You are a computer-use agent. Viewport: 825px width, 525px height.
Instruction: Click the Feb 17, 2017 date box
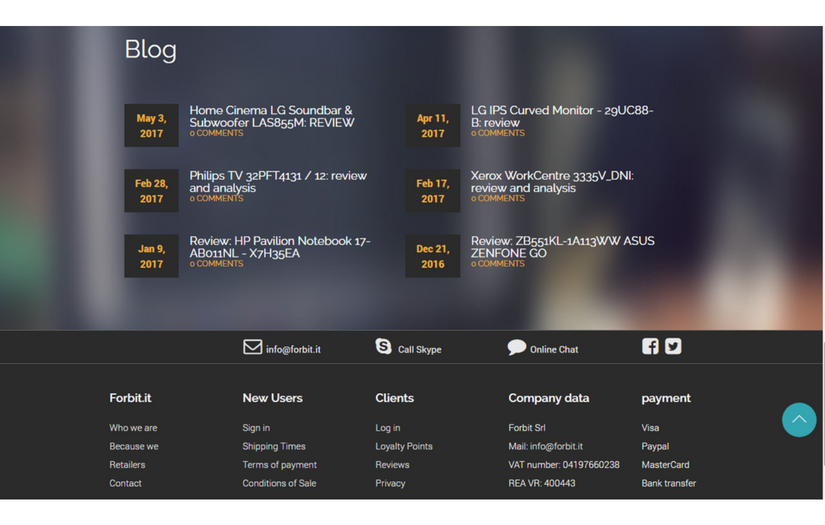(432, 190)
